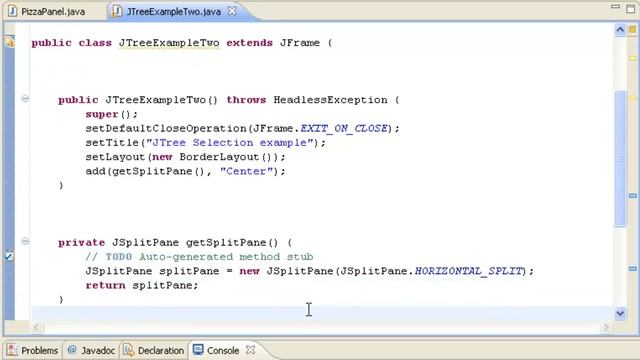Close the JTreeExampleTwo.java tab

tap(232, 11)
